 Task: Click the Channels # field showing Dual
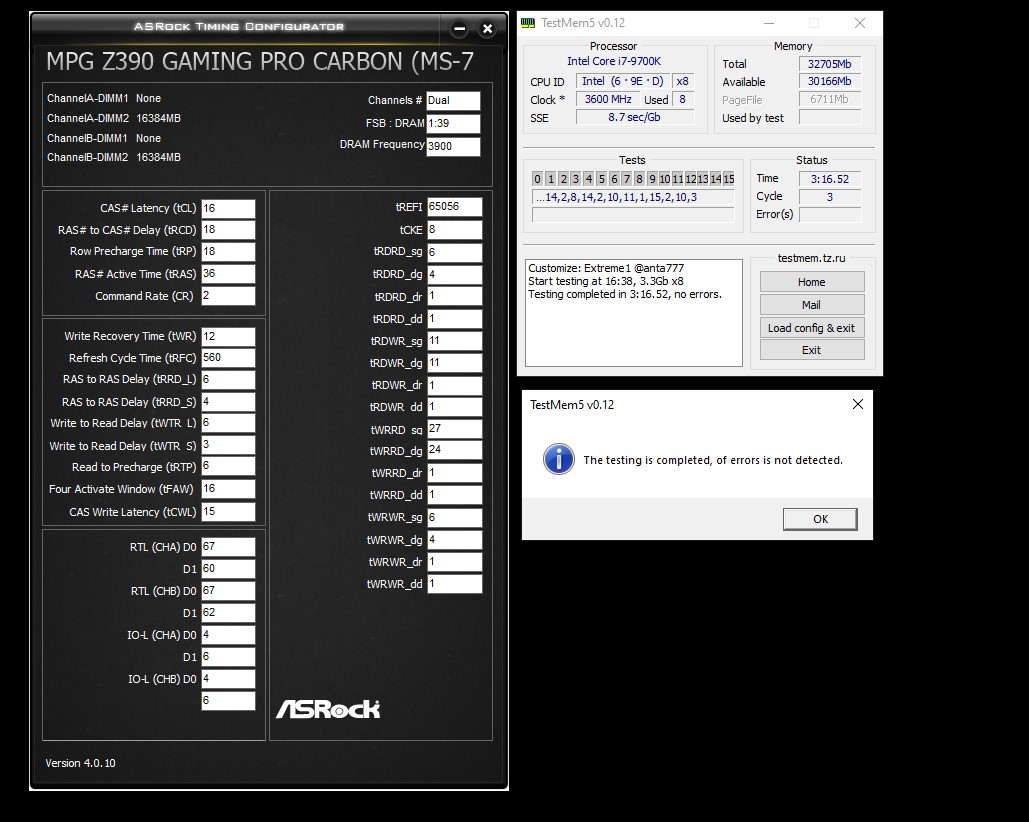coord(453,100)
